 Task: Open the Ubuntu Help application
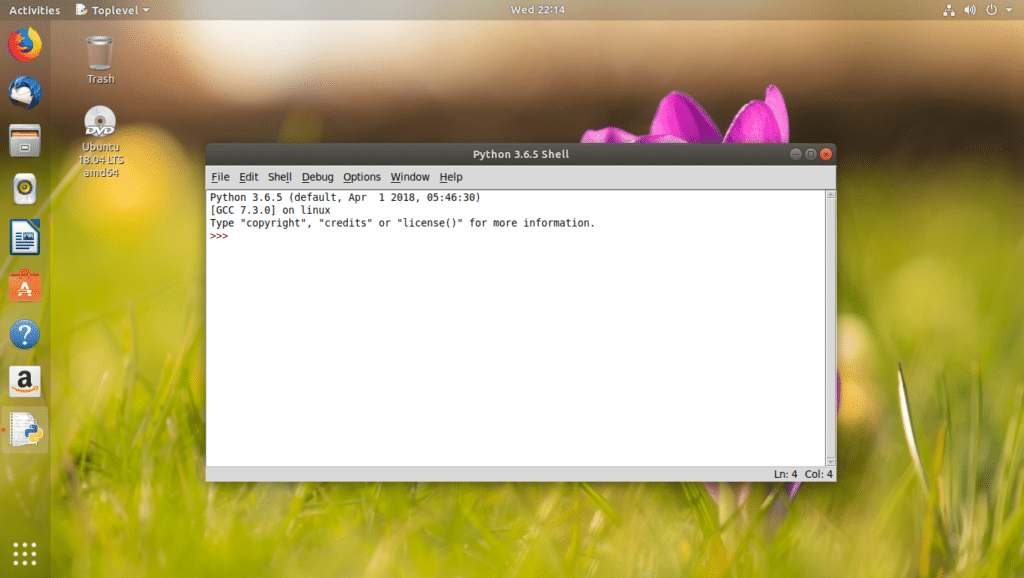(x=24, y=334)
